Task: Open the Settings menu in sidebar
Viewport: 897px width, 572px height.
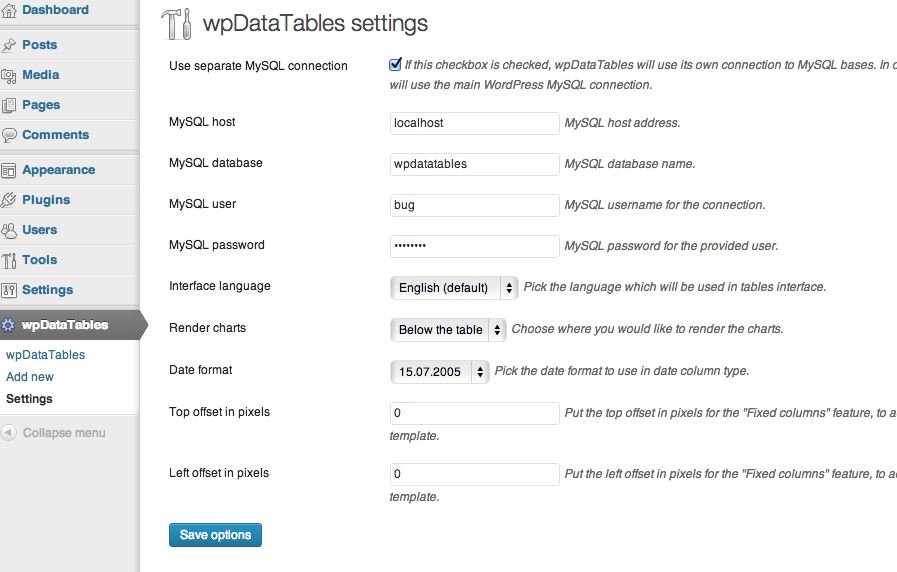Action: pos(47,290)
